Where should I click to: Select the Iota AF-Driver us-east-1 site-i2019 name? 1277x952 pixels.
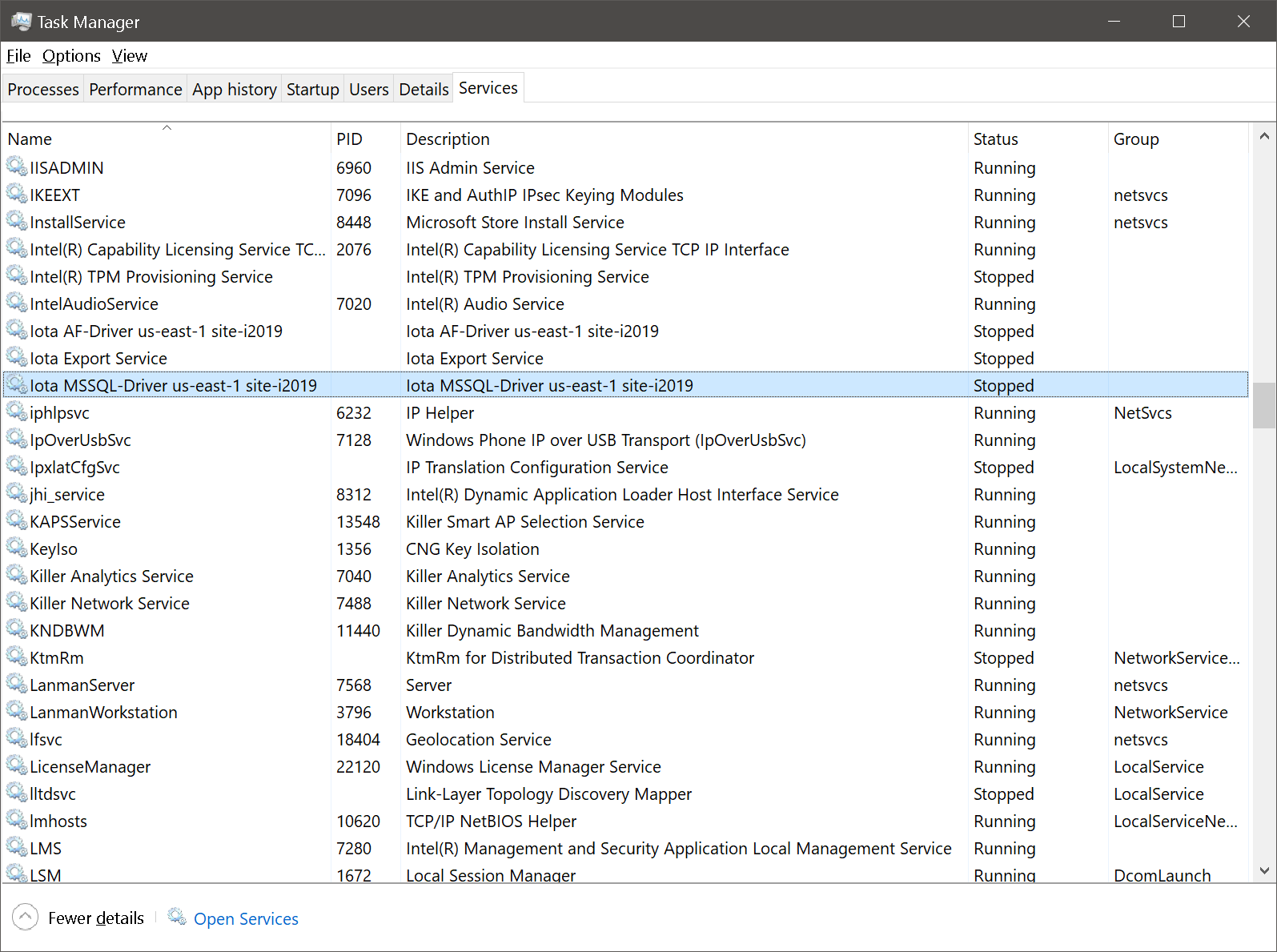[156, 331]
